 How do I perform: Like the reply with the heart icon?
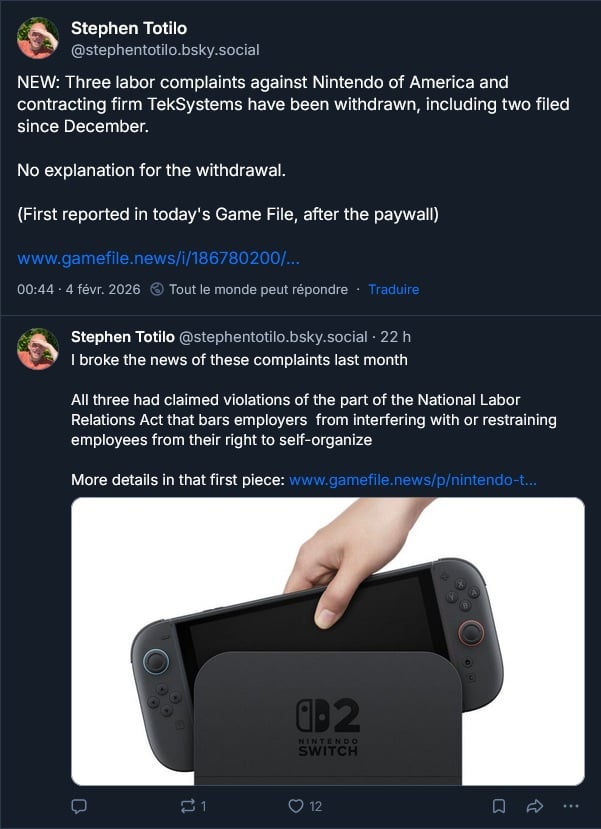click(295, 806)
